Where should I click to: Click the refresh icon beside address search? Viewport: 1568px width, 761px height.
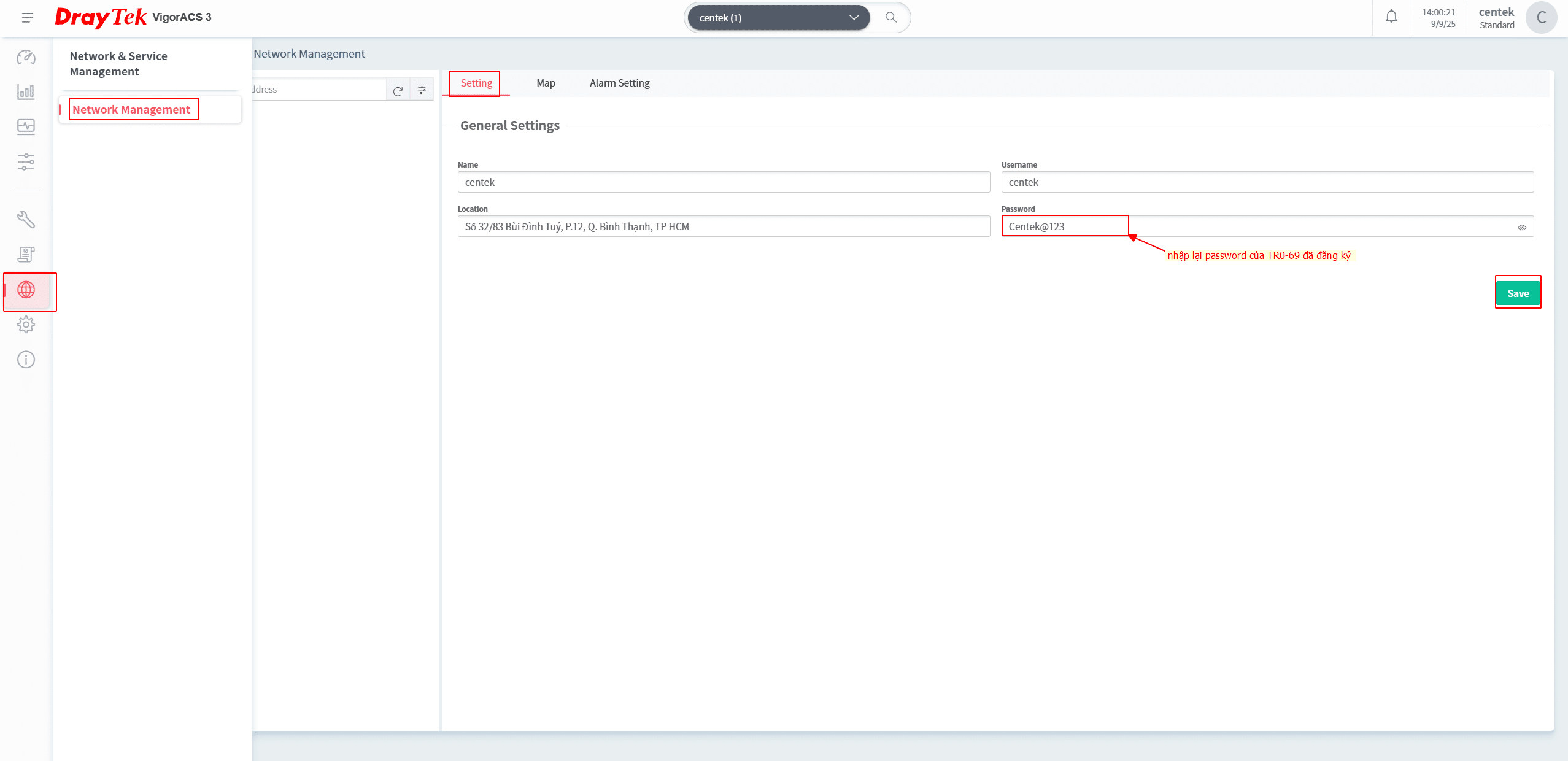point(398,90)
